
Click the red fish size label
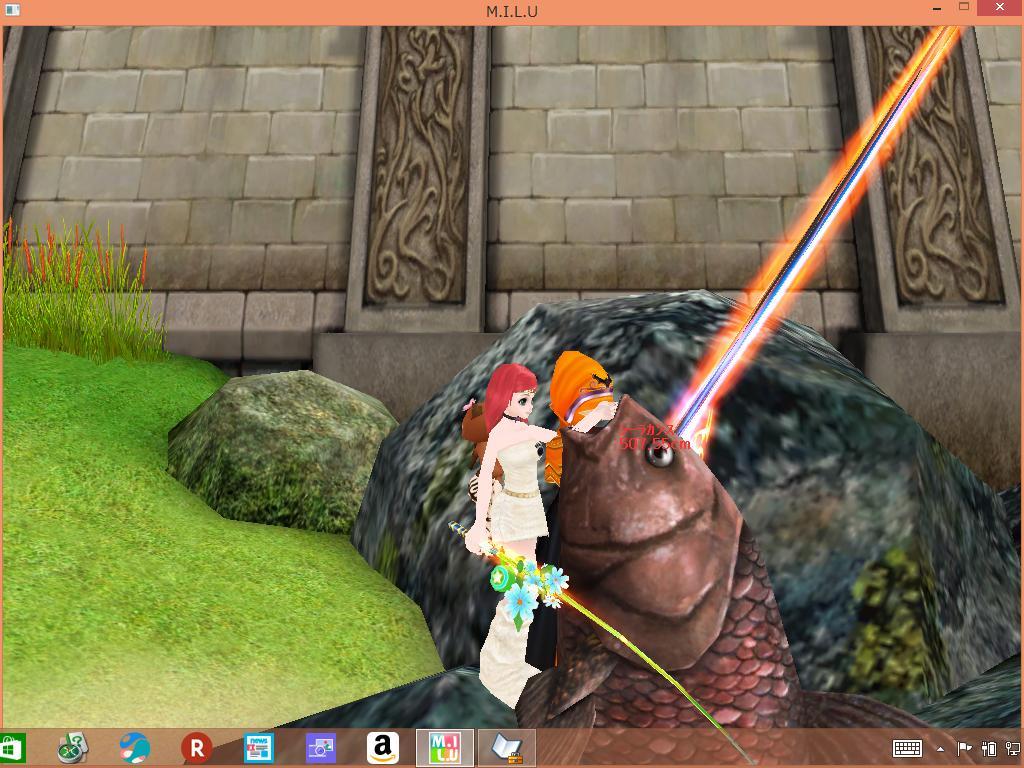(x=655, y=438)
